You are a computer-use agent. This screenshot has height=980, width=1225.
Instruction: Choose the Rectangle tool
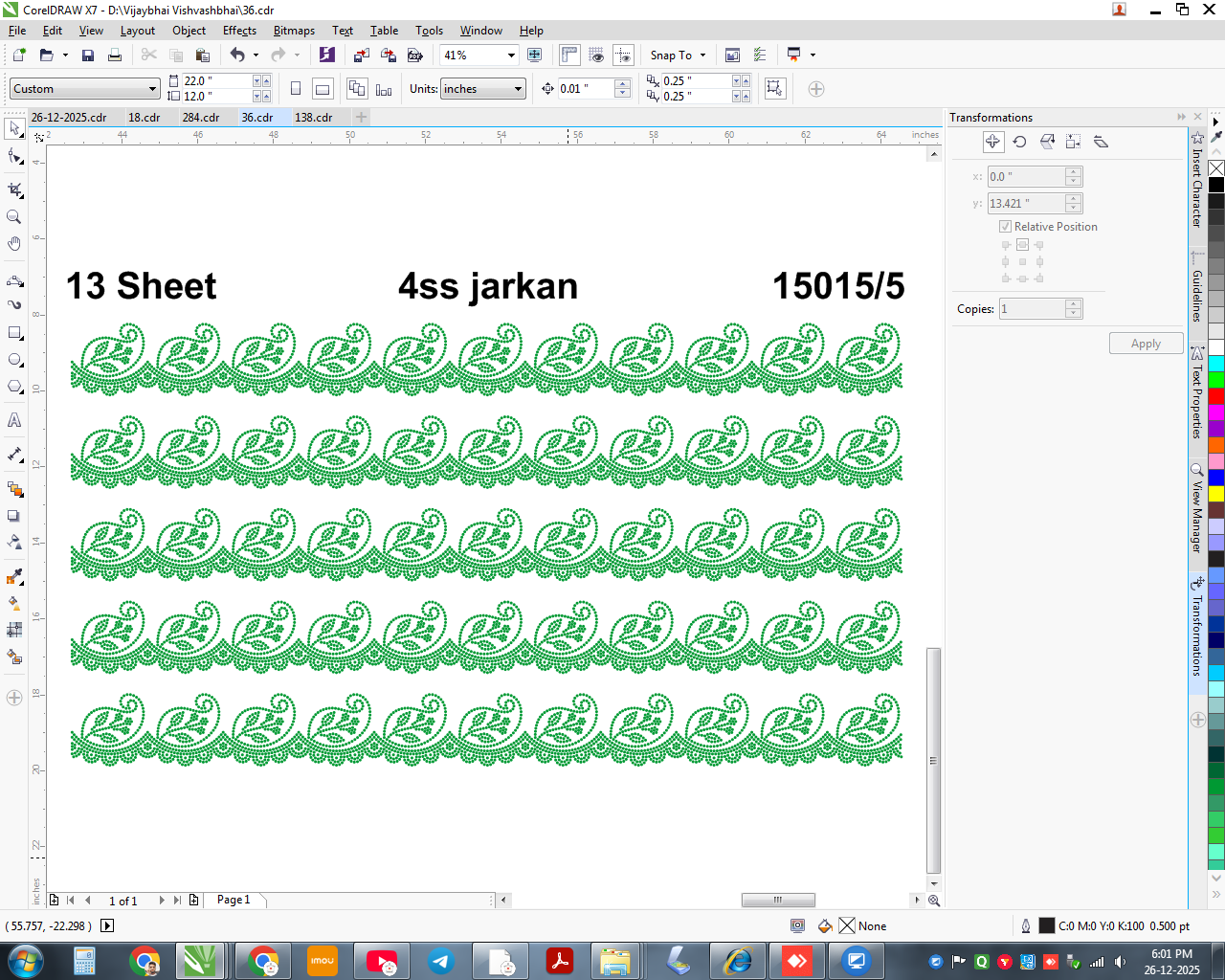(14, 333)
